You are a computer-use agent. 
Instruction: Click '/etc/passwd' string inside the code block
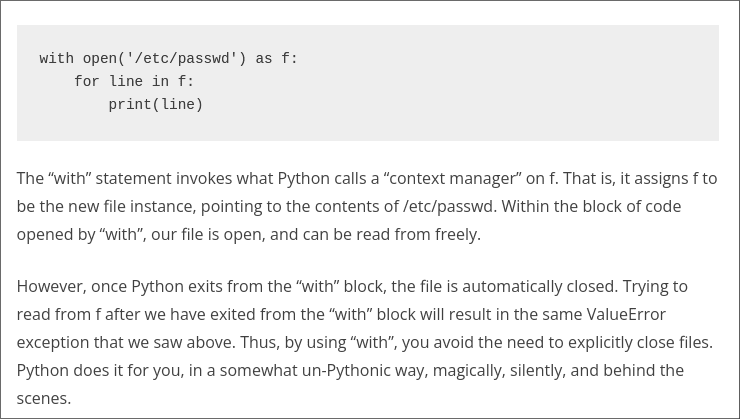tap(182, 59)
